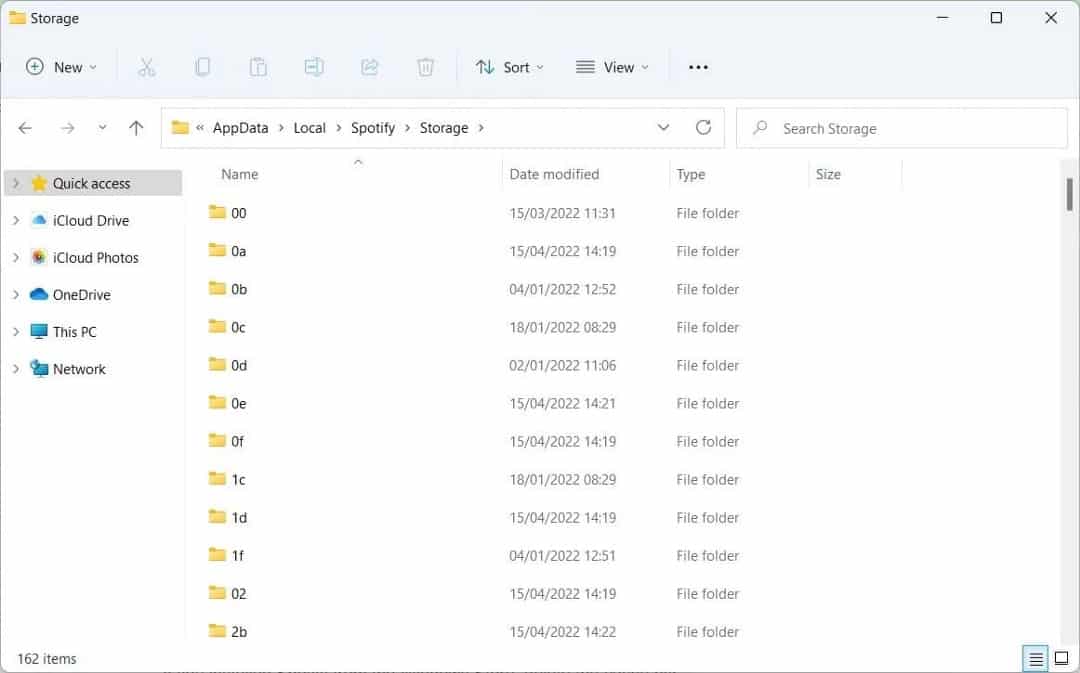Jump to Spotify via the breadcrumb

click(x=373, y=128)
